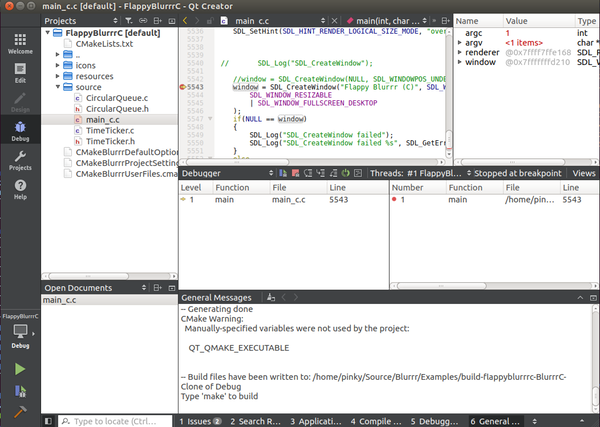Click the Build hammer icon

pos(20,410)
